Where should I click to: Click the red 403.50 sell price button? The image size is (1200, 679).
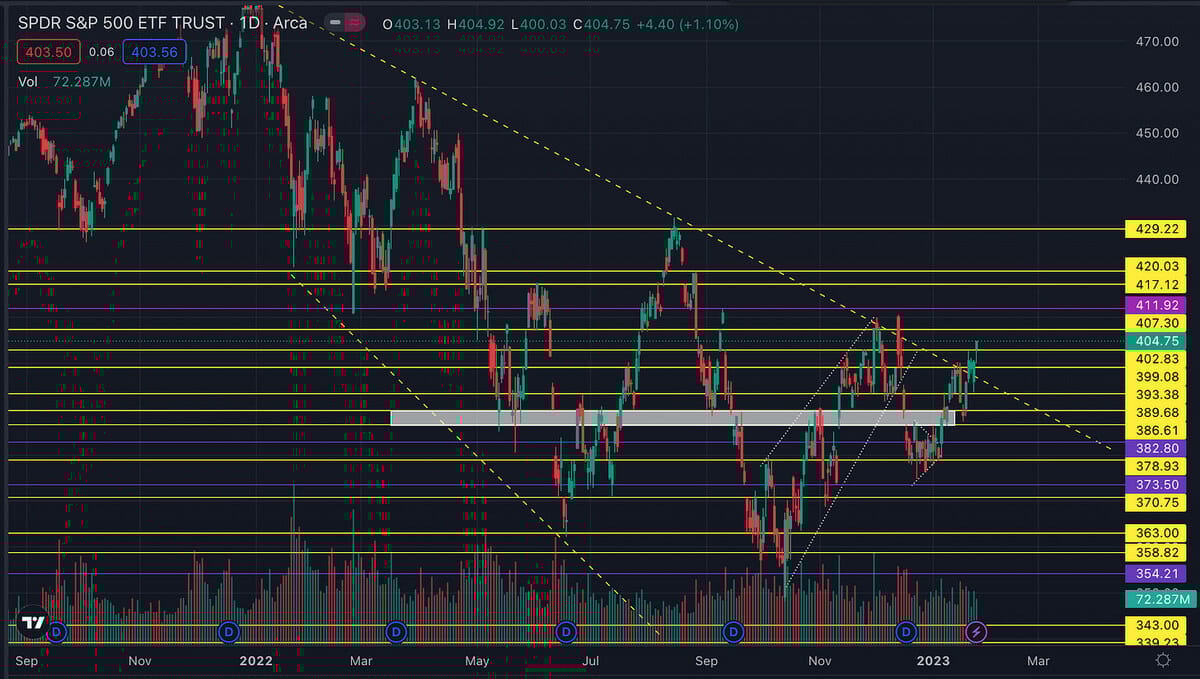pyautogui.click(x=47, y=52)
